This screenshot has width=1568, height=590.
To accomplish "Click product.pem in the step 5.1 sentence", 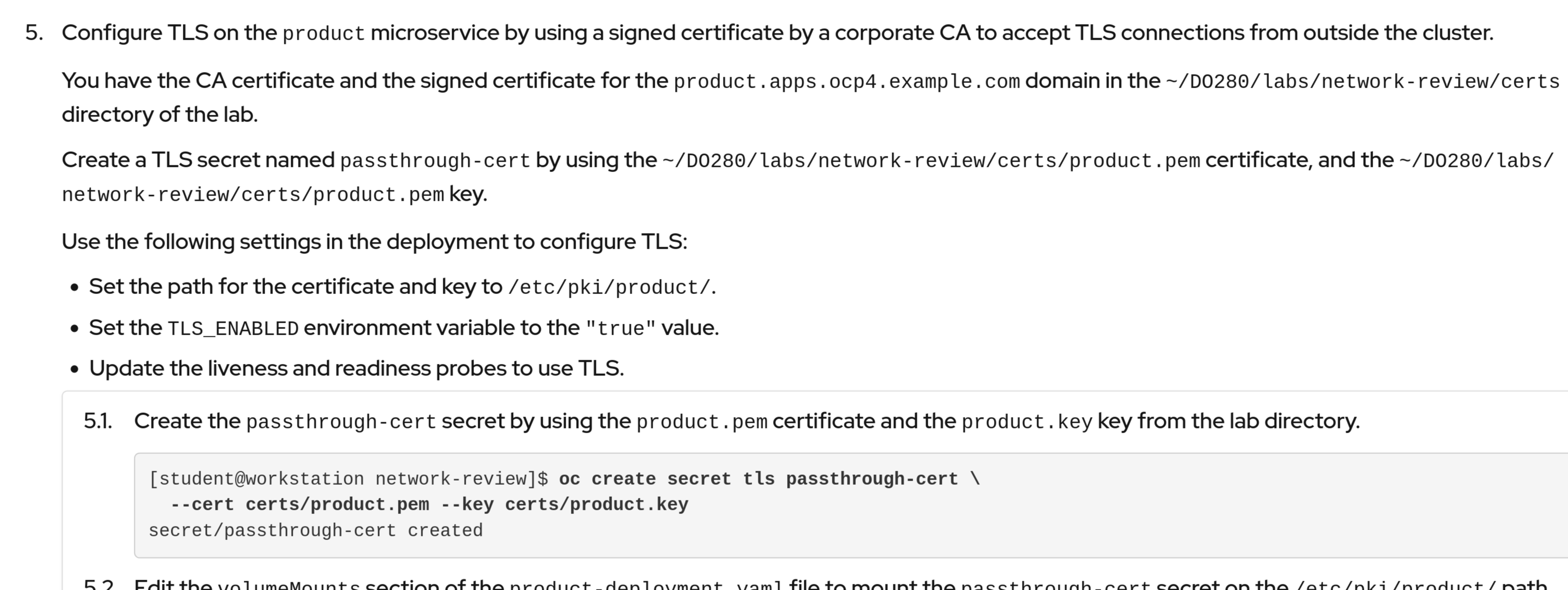I will pos(702,422).
